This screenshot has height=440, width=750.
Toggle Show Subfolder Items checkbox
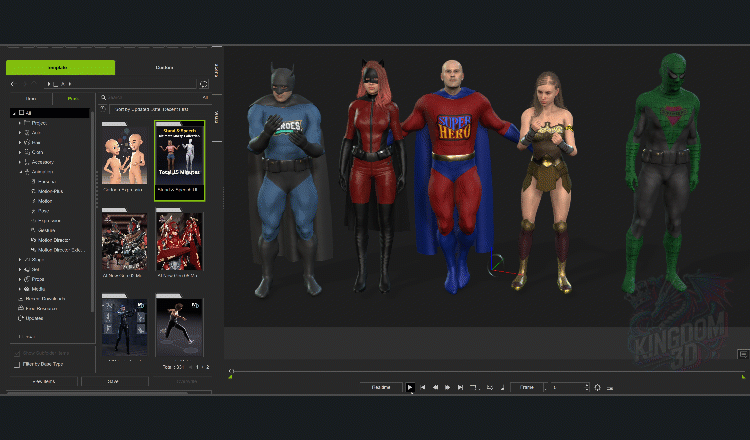[x=15, y=353]
